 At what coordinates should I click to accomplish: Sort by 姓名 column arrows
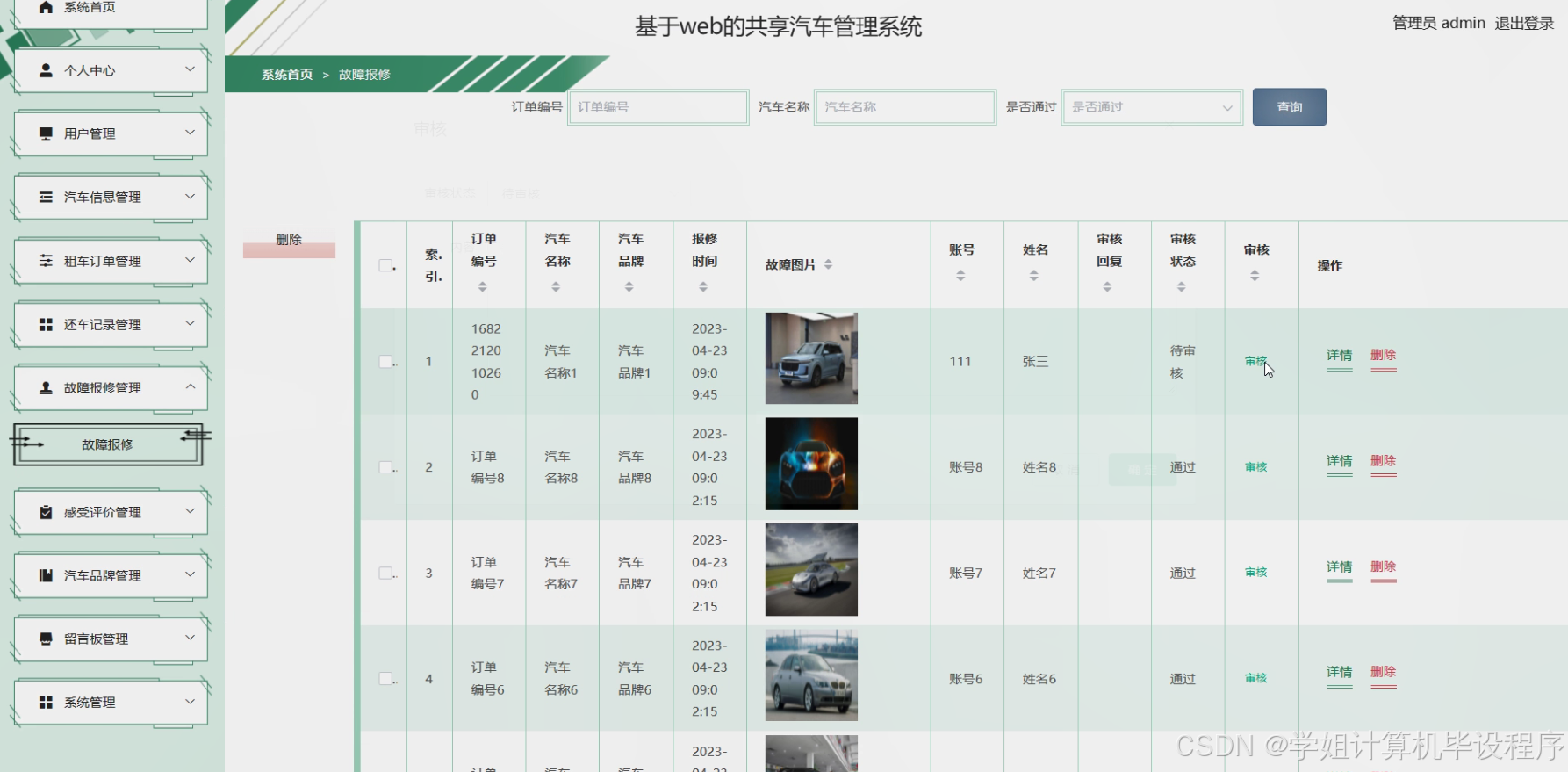click(1034, 276)
